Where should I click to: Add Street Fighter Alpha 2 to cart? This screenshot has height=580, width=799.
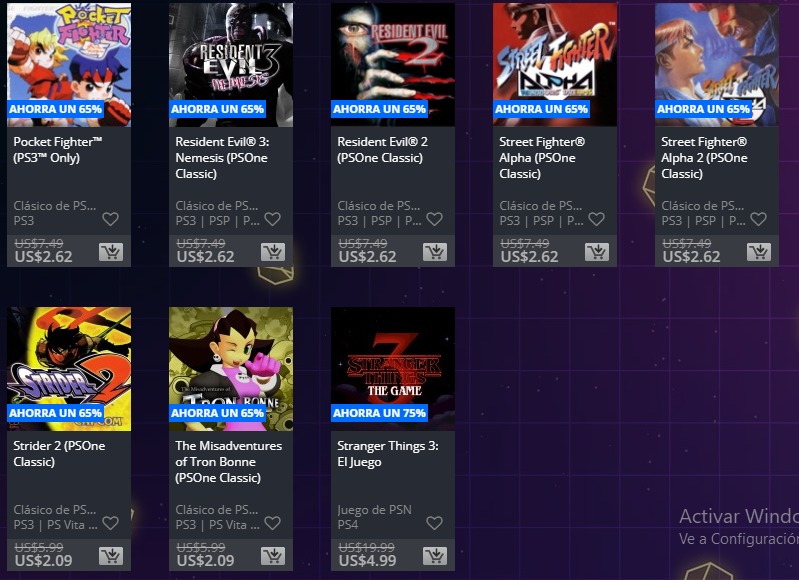[x=759, y=252]
